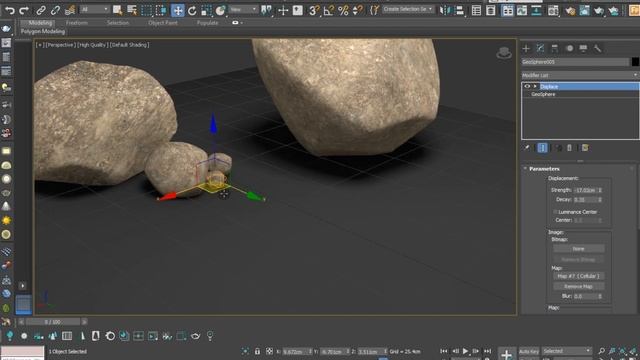Image resolution: width=640 pixels, height=360 pixels.
Task: Open the Create command panel tab
Action: (x=526, y=49)
